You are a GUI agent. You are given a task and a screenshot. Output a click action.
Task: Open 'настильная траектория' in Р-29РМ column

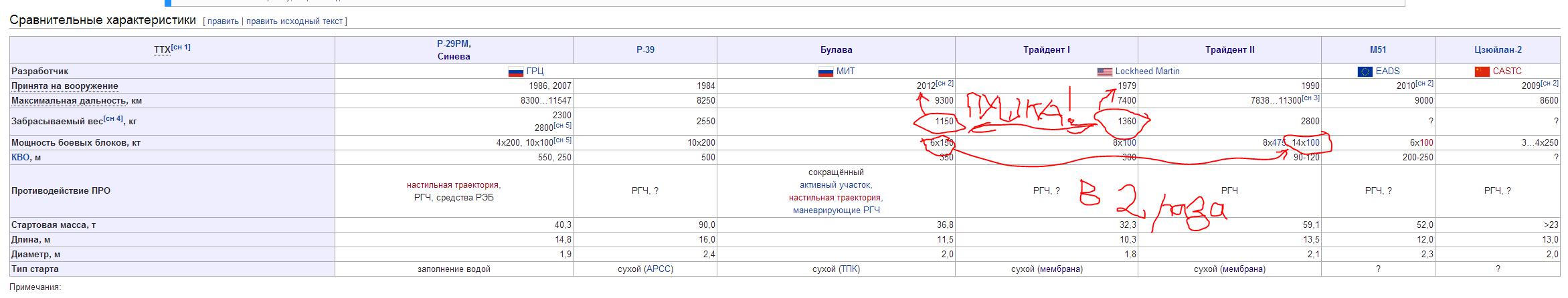[454, 185]
